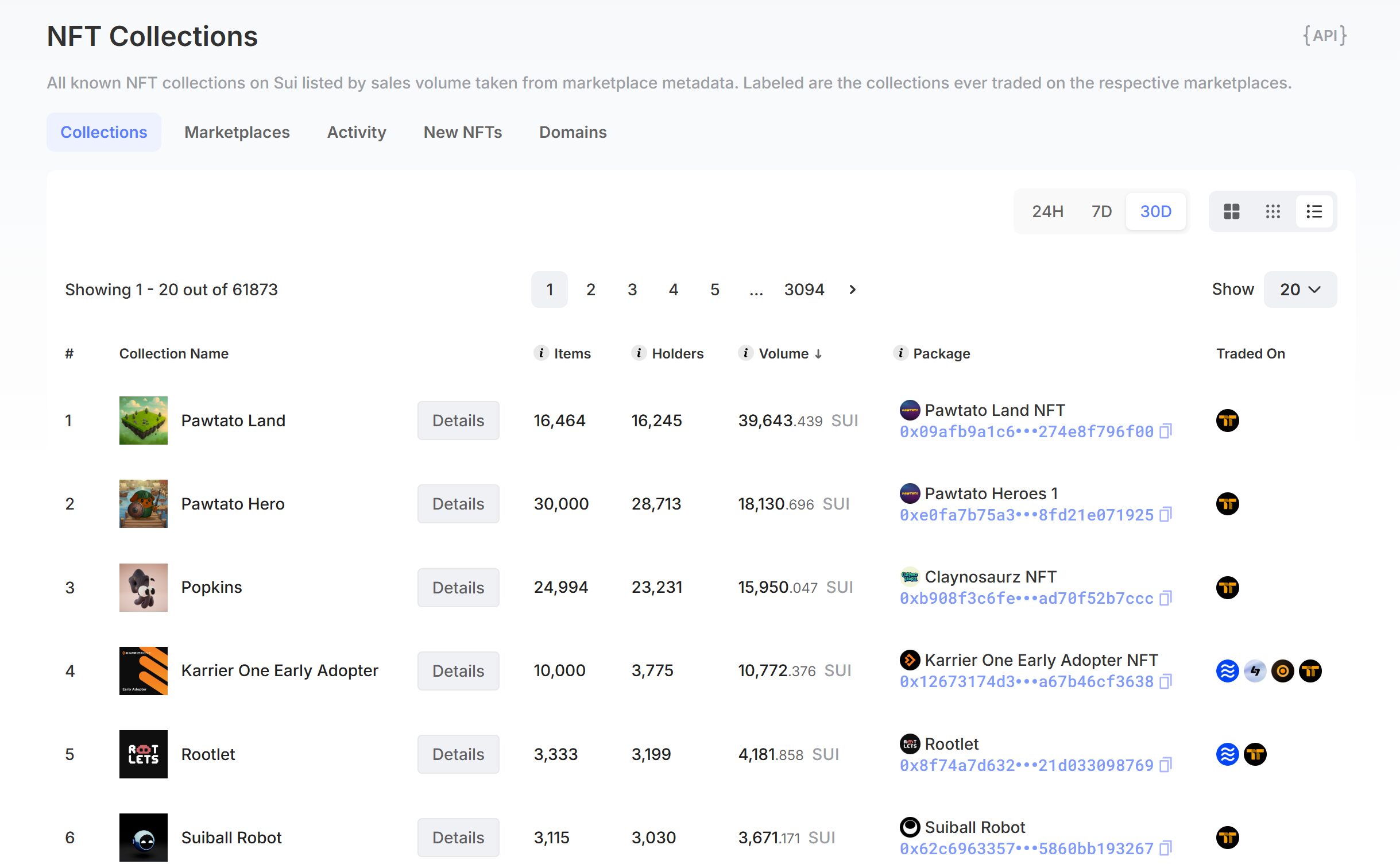Open Details for Popkins collection
Viewport: 1400px width, 864px height.
click(458, 588)
